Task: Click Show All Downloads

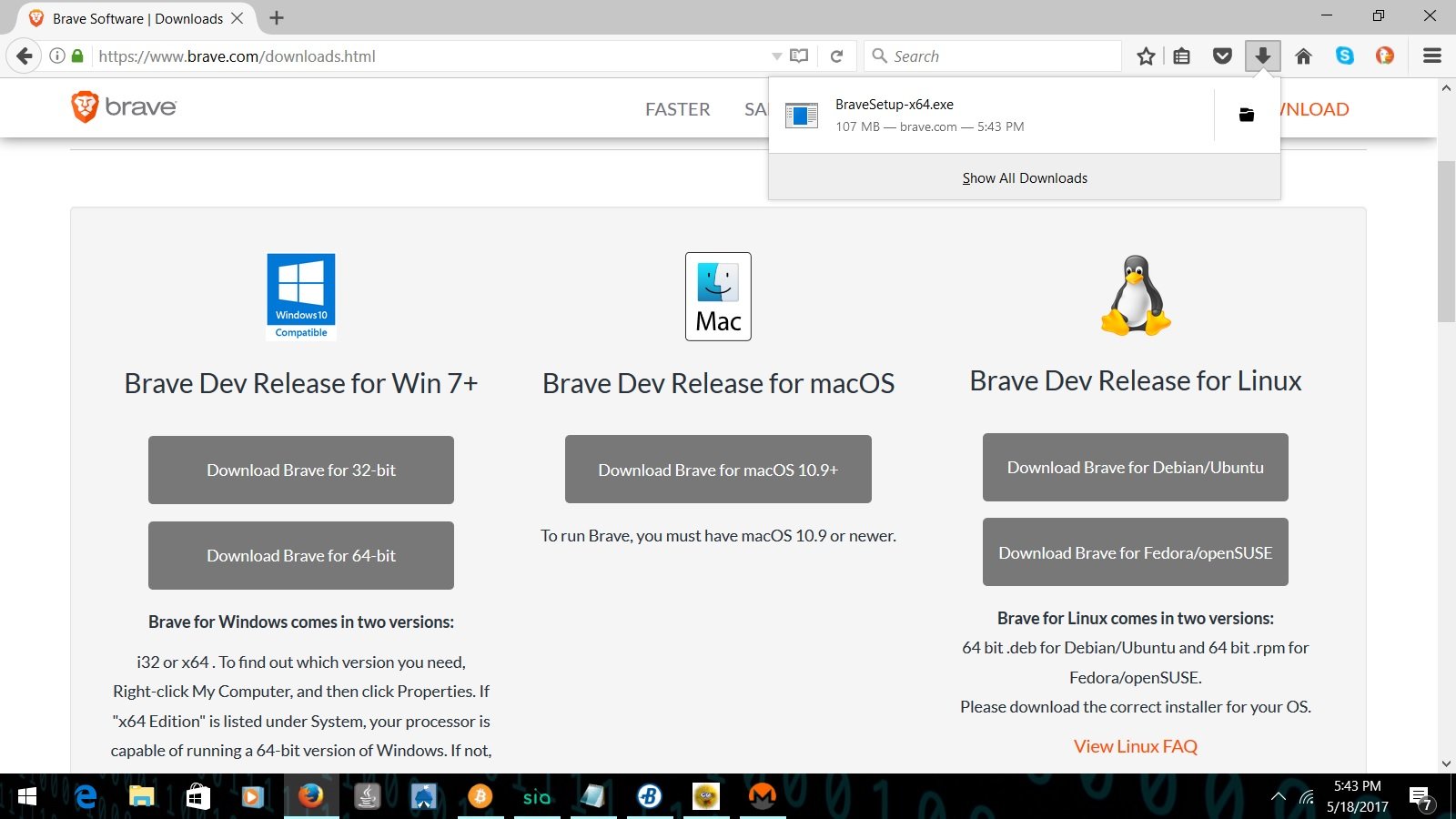Action: 1025,177
